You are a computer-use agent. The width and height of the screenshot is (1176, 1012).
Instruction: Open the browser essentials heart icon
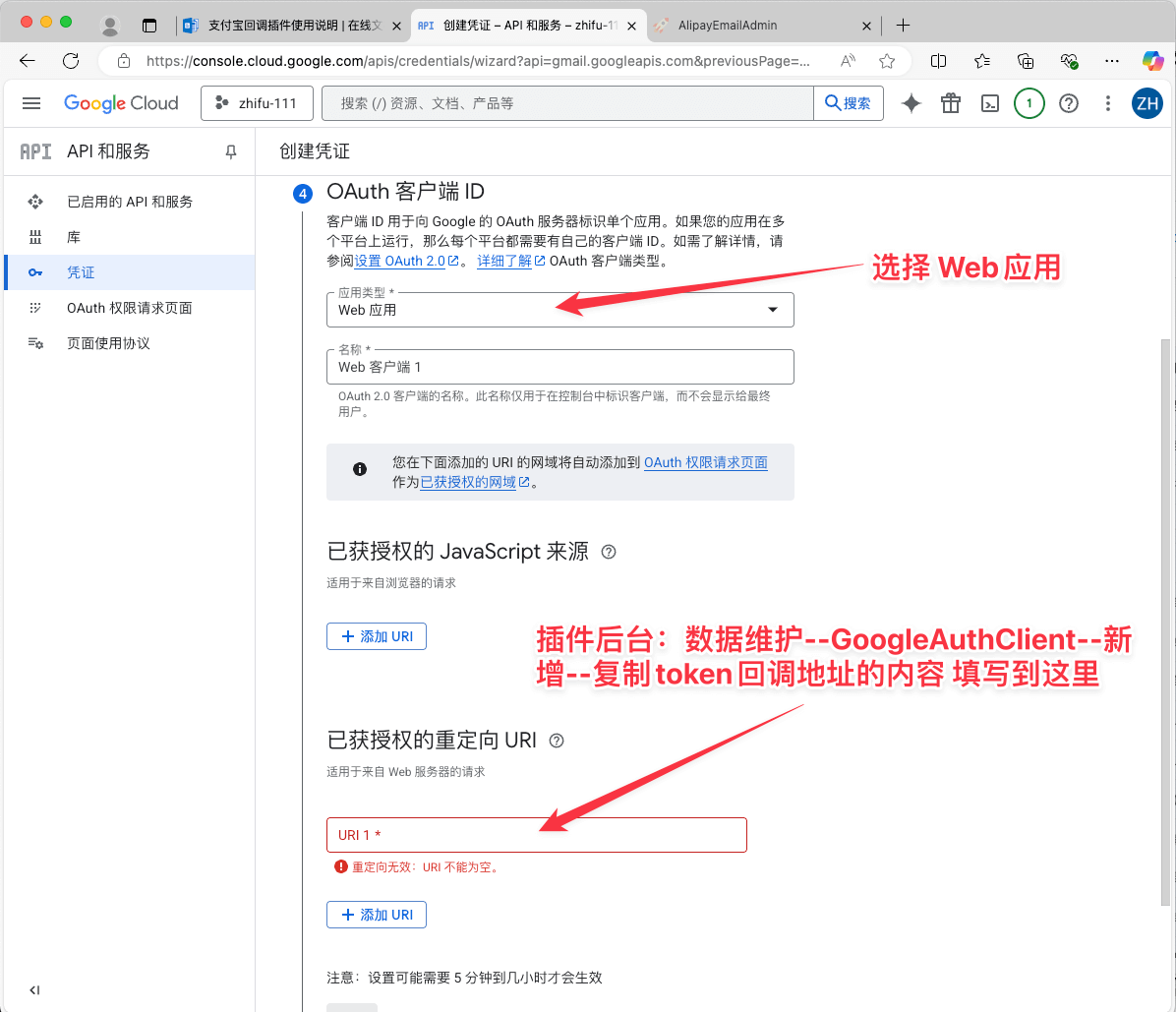click(x=1069, y=61)
